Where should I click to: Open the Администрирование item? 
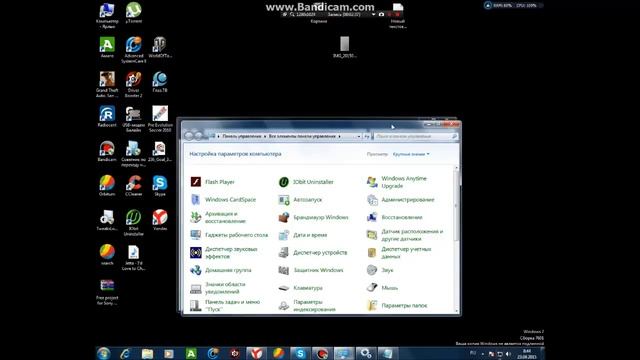[400, 200]
